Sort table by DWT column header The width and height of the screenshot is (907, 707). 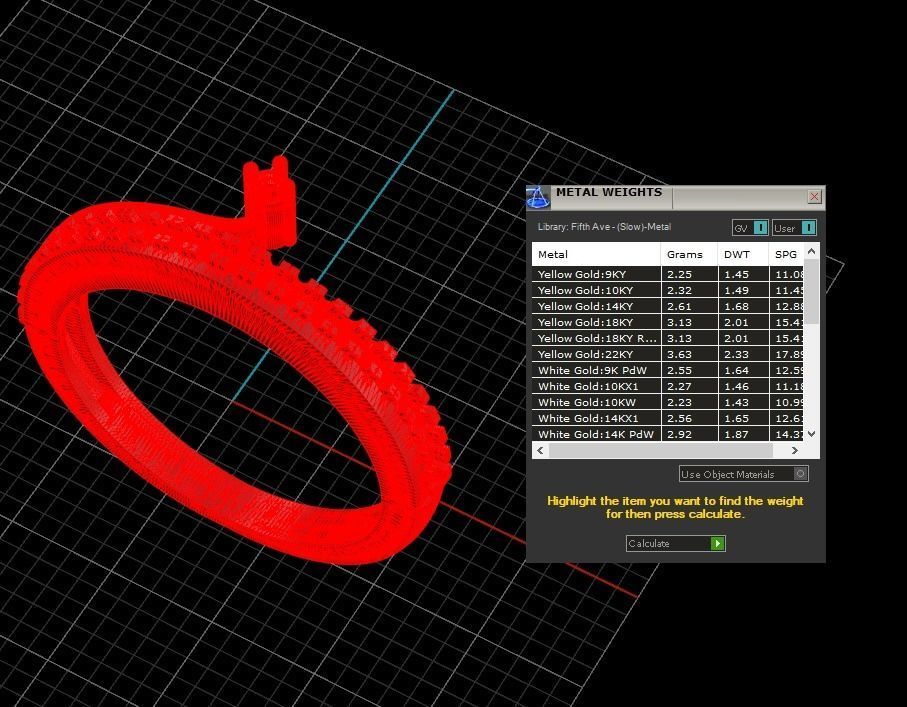click(x=743, y=254)
